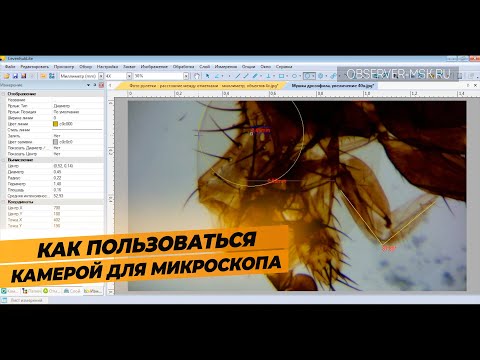Viewport: 480px width, 360px height.
Task: Switch to the Слой bottom panel tab
Action: [72, 291]
